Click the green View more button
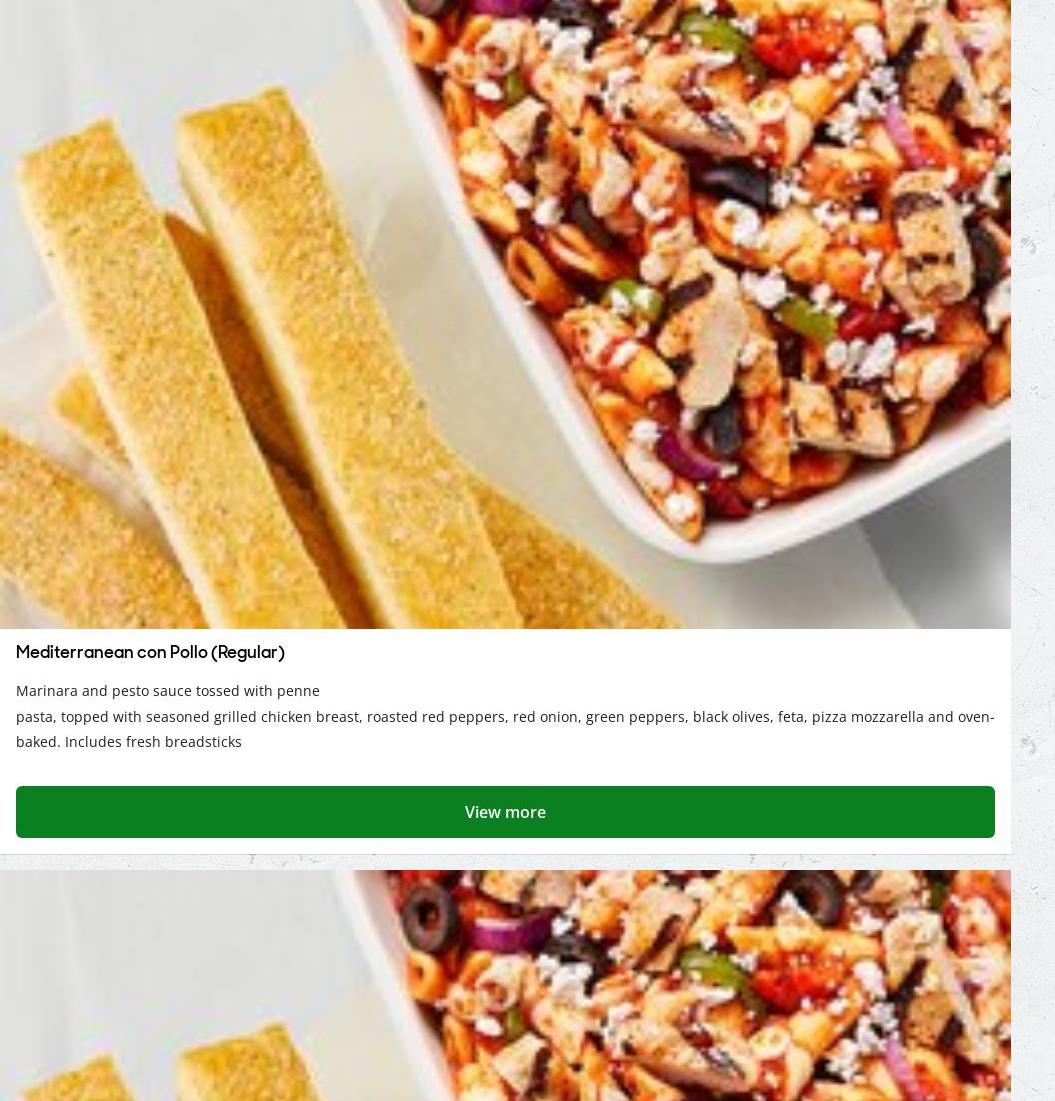Screen dimensions: 1055x1101 [505, 812]
